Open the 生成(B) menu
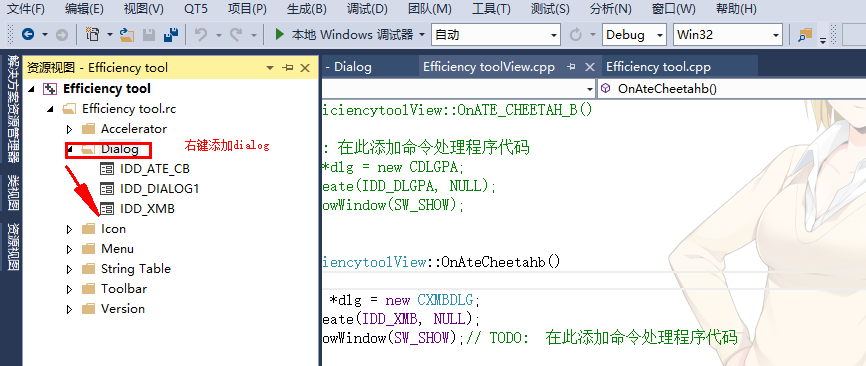866x366 pixels. (x=307, y=9)
